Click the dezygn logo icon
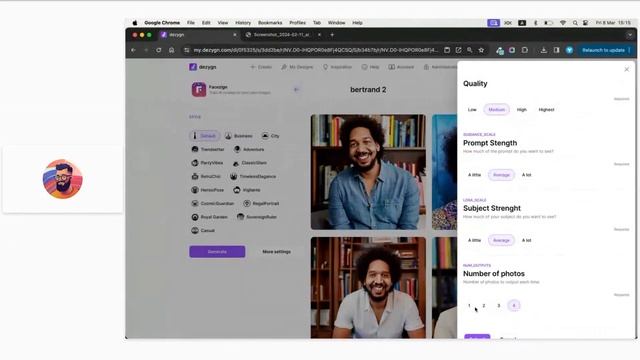The image size is (640, 360). click(x=193, y=67)
